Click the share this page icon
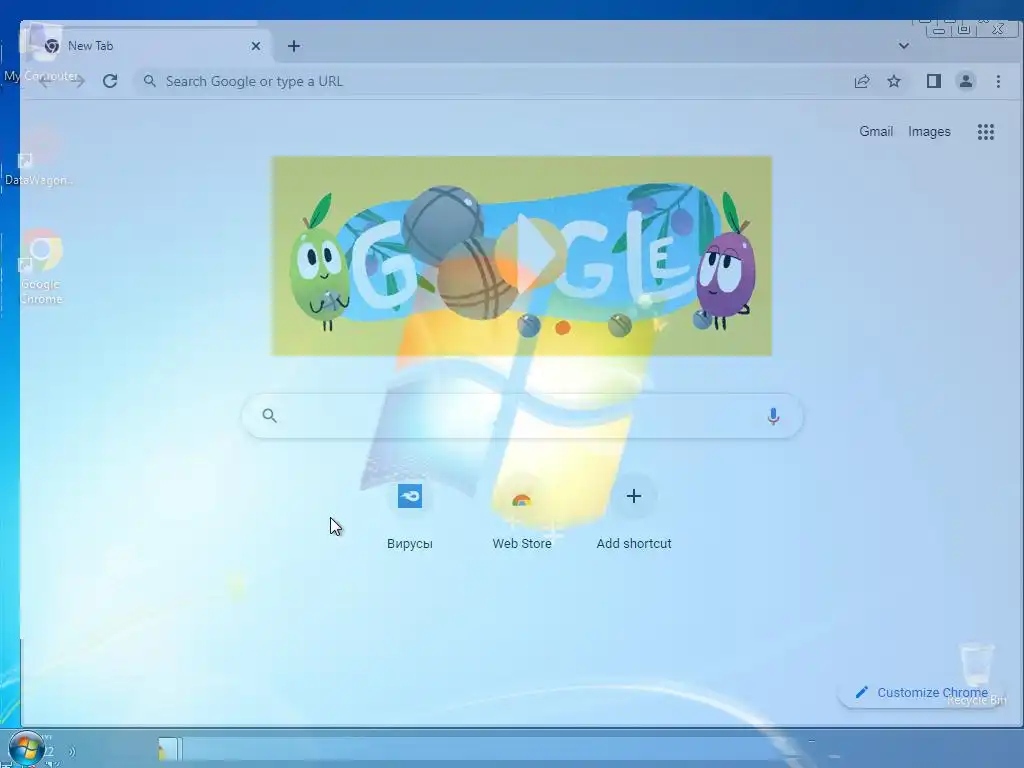This screenshot has width=1024, height=768. point(862,81)
